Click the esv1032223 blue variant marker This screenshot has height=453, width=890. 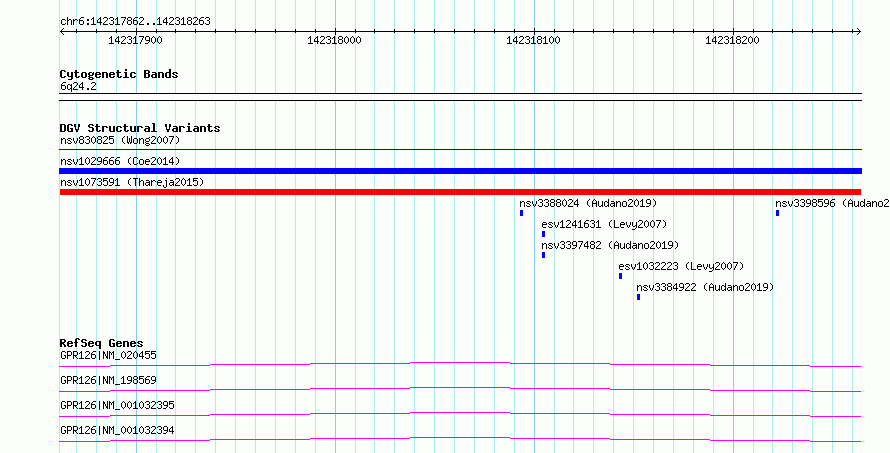[x=620, y=276]
